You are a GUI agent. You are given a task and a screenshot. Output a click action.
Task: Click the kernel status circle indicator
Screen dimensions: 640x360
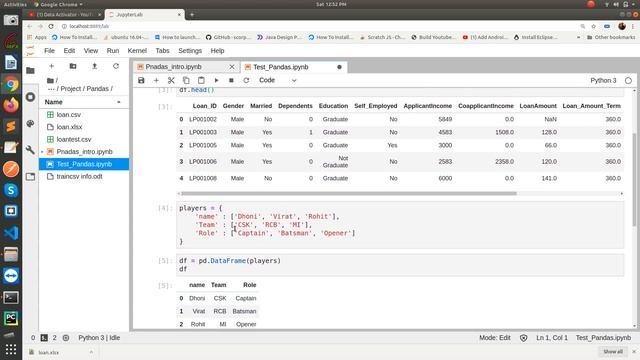[x=628, y=80]
